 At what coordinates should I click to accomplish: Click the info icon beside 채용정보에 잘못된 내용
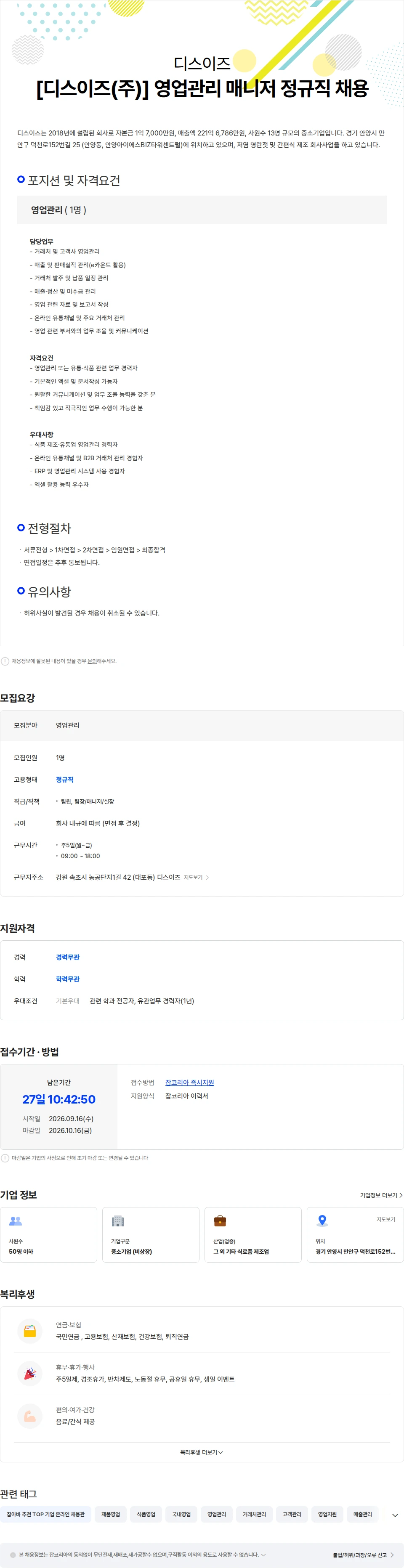(5, 661)
